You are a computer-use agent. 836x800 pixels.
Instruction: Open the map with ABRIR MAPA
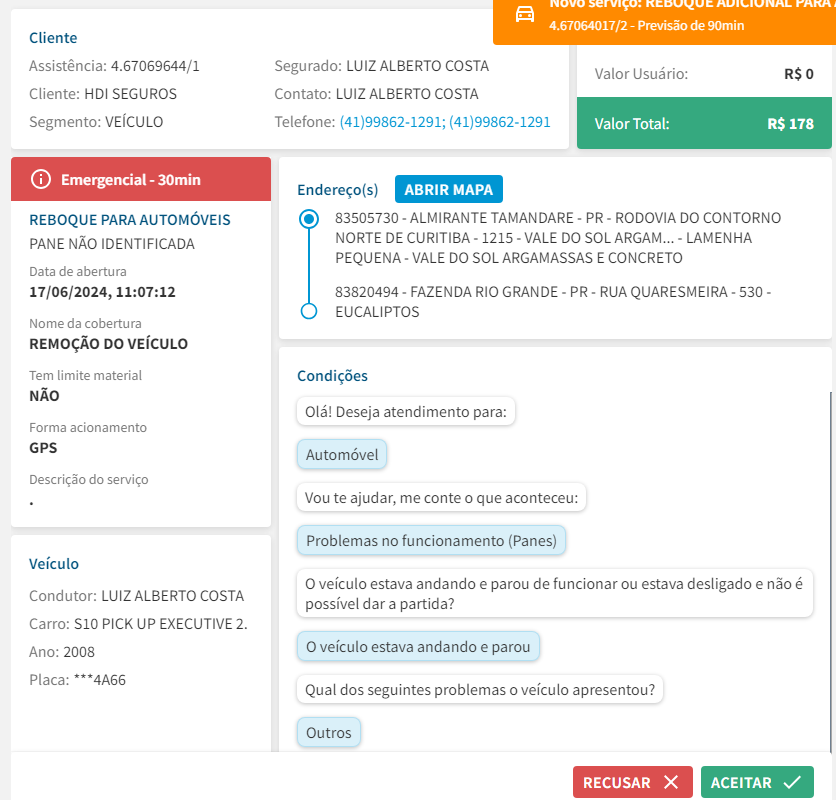[449, 189]
